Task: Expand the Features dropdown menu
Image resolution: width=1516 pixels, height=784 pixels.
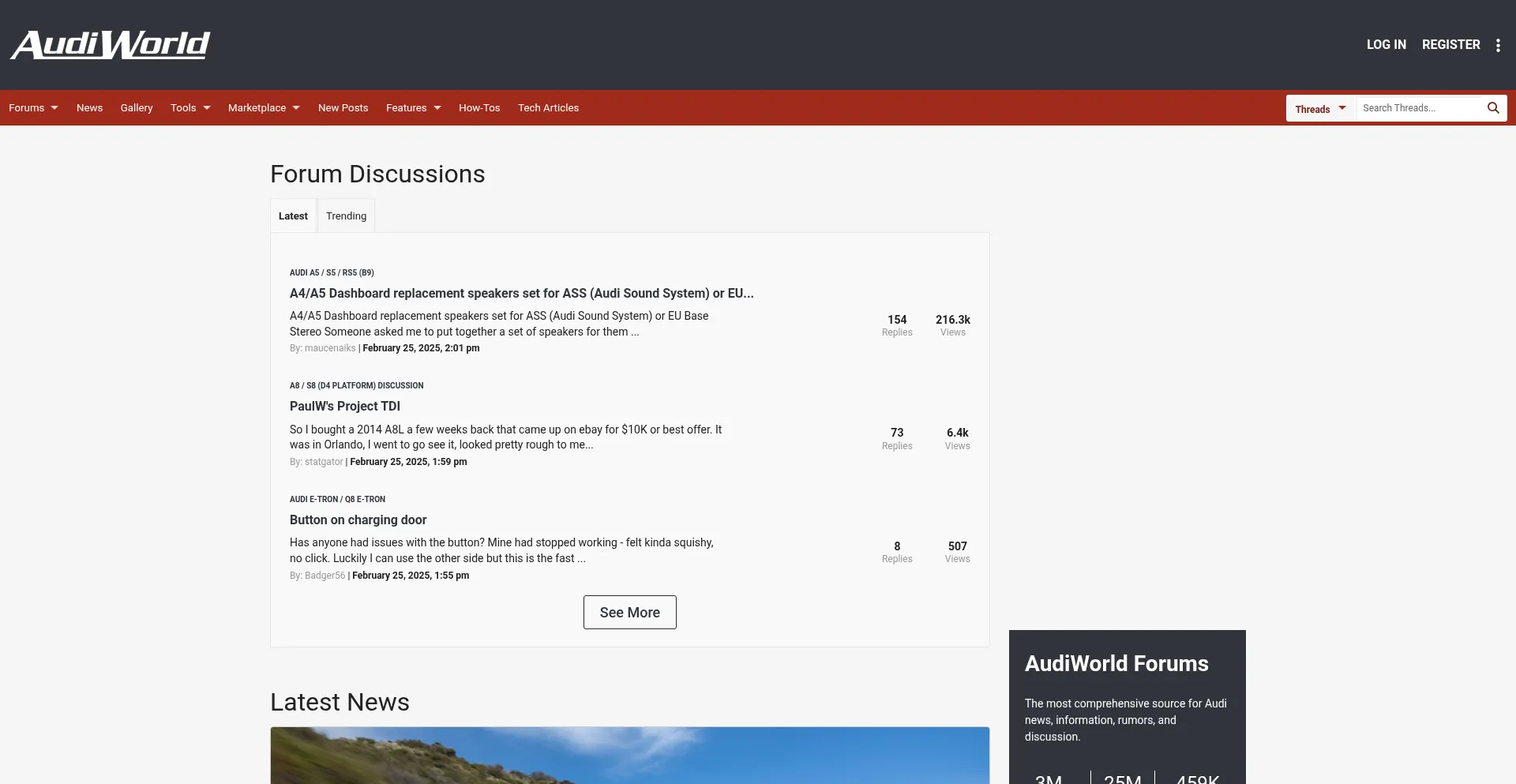Action: (x=413, y=108)
